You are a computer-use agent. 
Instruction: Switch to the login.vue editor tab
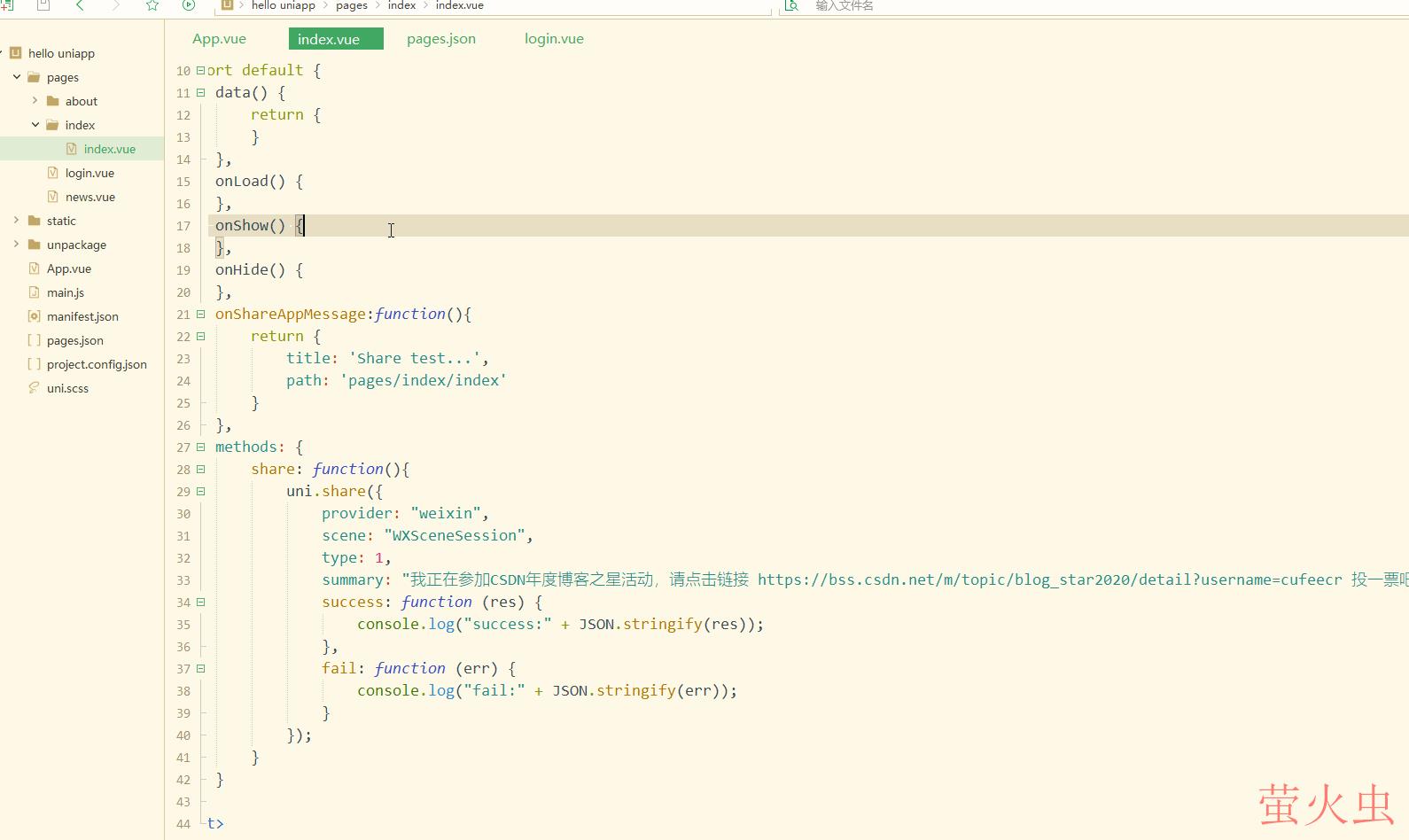click(554, 39)
